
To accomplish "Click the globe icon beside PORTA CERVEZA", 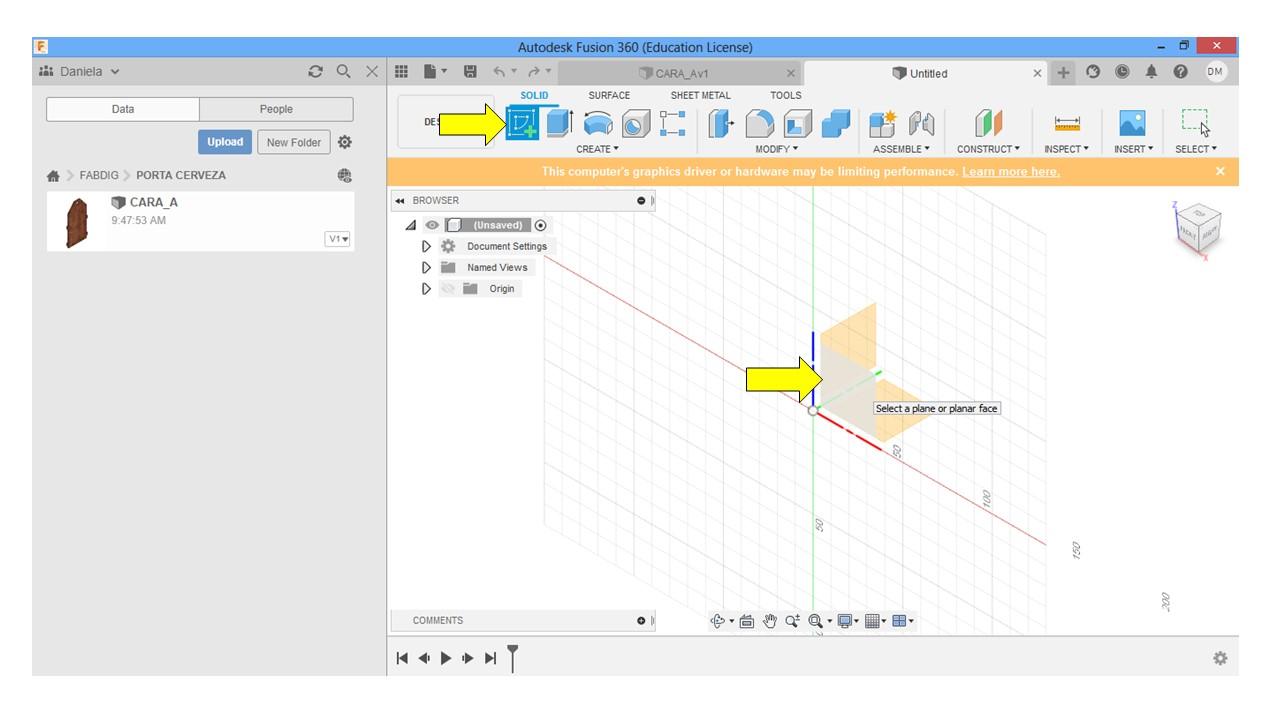I will click(345, 175).
